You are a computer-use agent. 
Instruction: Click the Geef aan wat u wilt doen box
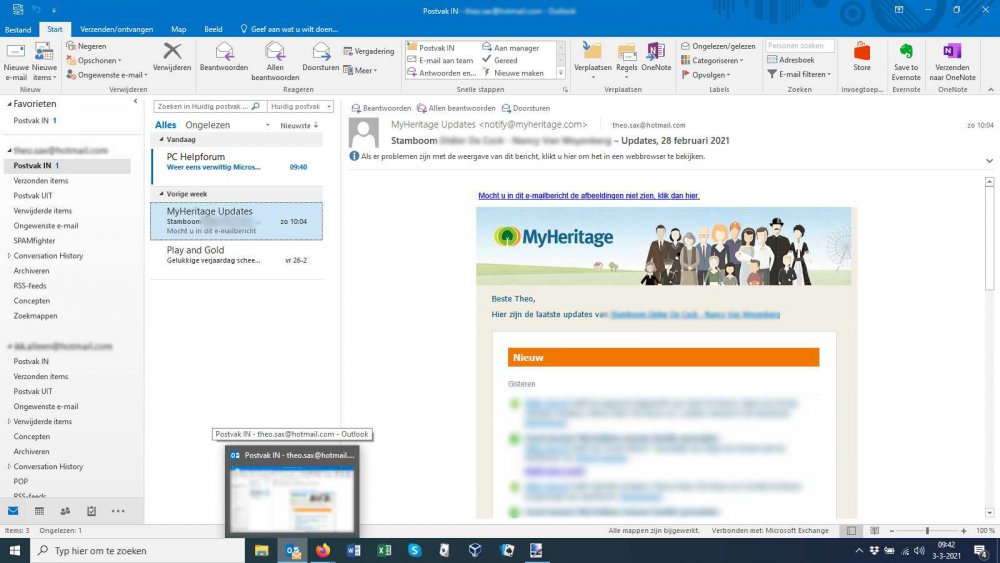click(x=289, y=29)
